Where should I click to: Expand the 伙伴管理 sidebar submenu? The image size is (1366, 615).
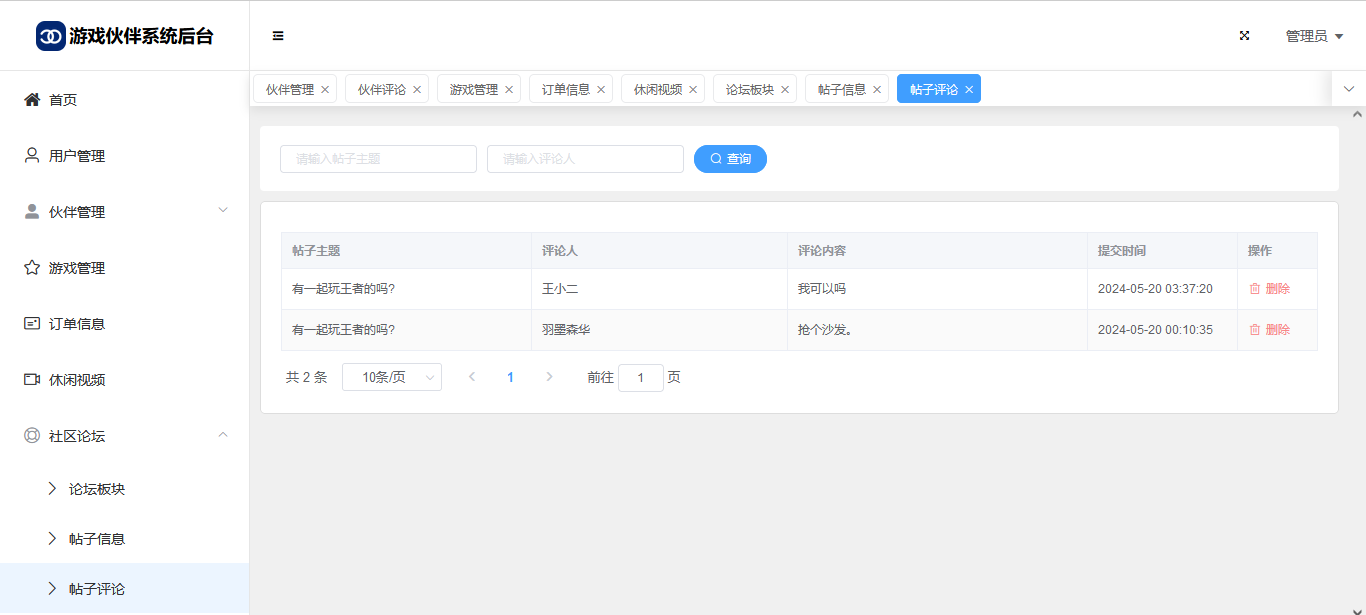[223, 211]
